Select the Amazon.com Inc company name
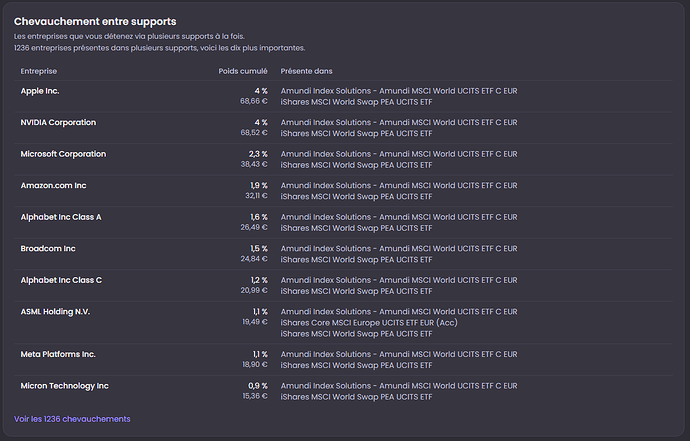 (x=54, y=186)
